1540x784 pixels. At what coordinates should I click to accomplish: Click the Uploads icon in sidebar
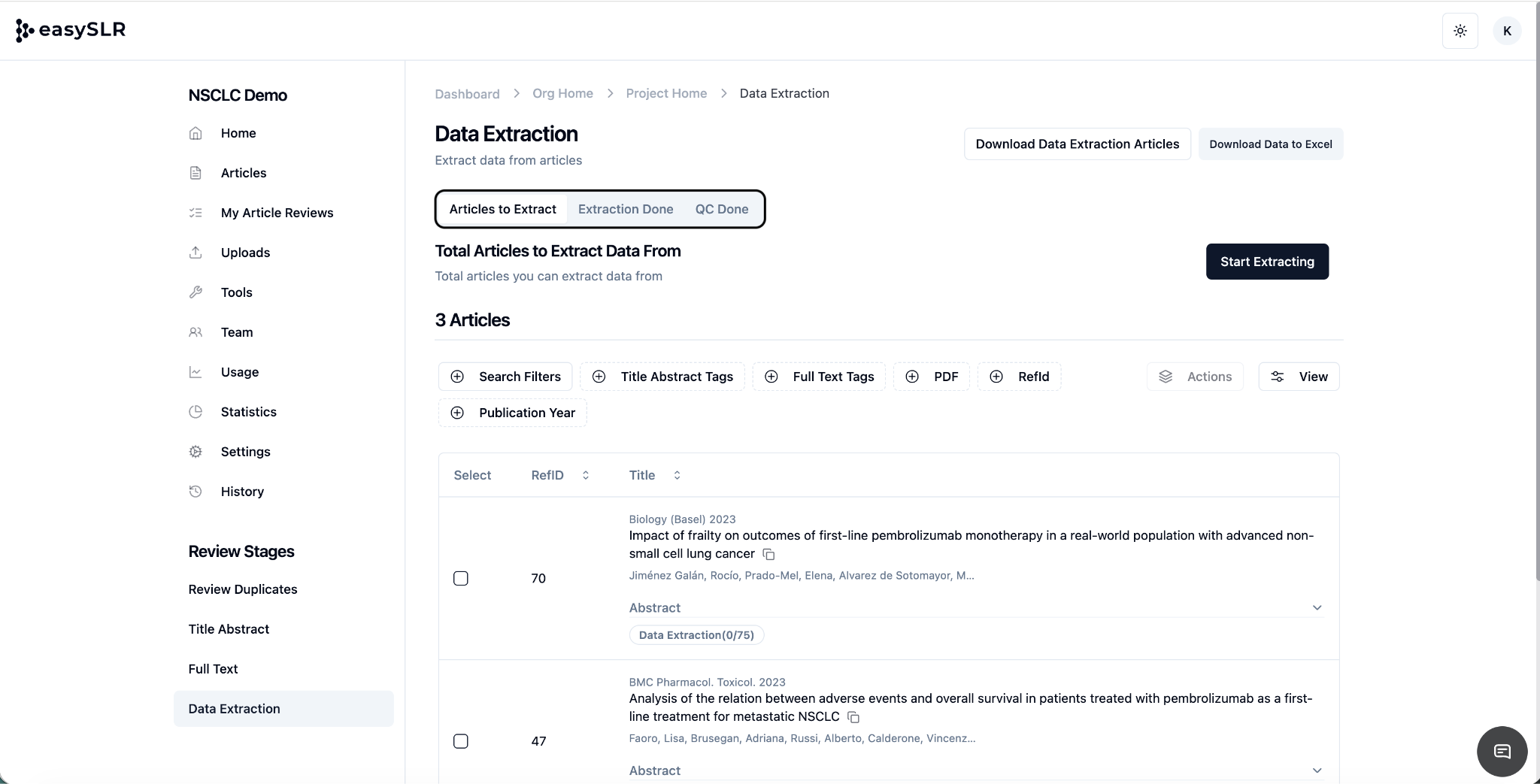click(x=196, y=253)
